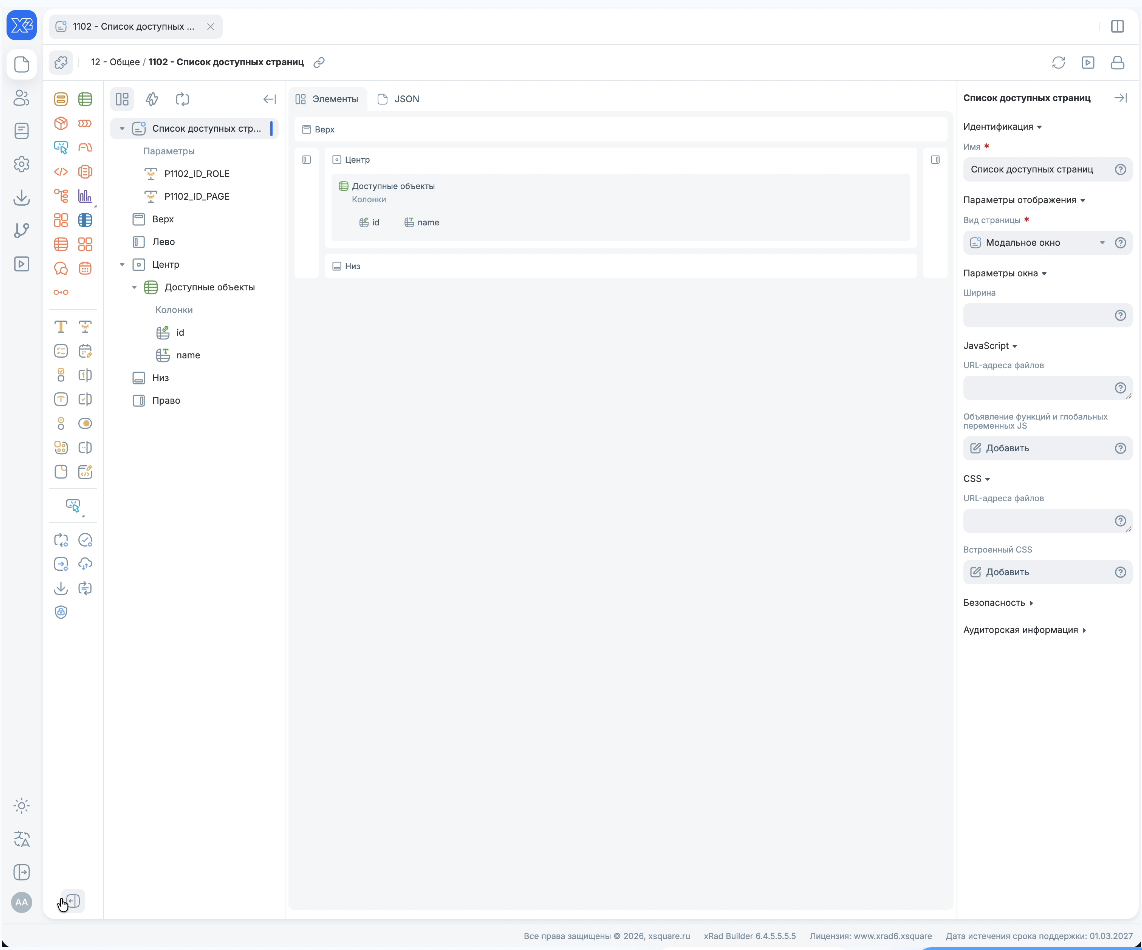Select the orange calendar component in palette
Image resolution: width=1142 pixels, height=950 pixels.
tap(85, 268)
